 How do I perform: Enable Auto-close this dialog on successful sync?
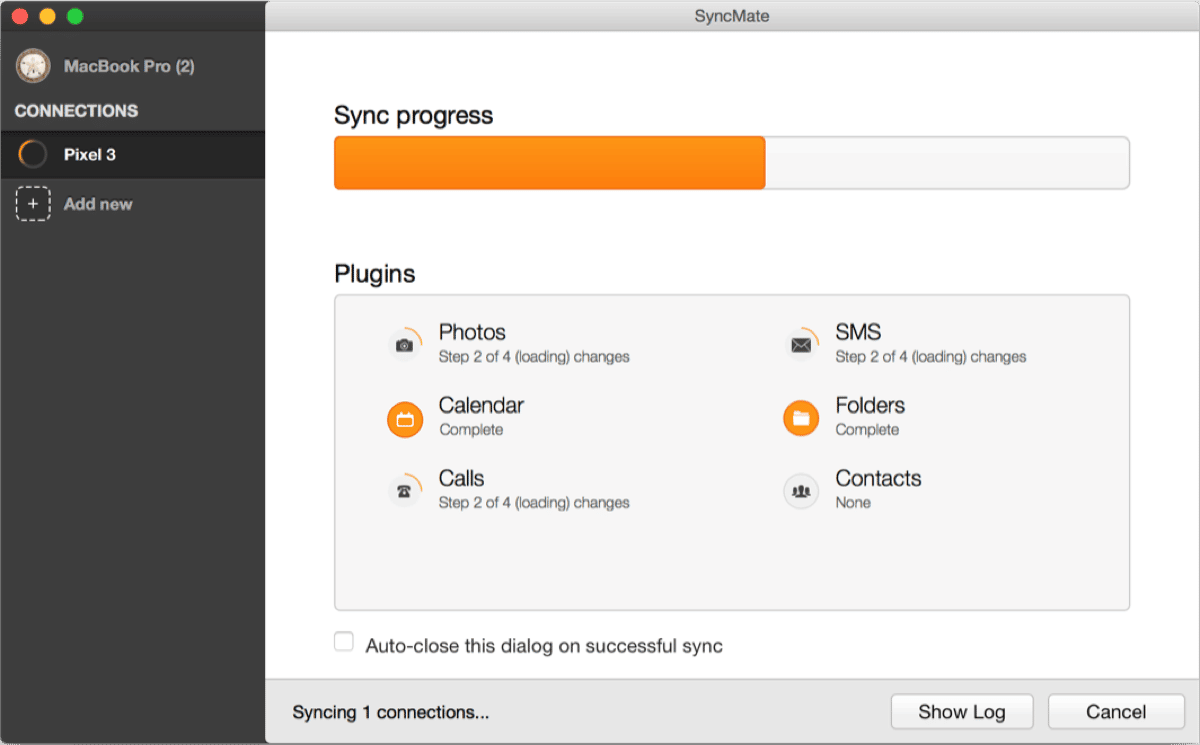(x=344, y=642)
